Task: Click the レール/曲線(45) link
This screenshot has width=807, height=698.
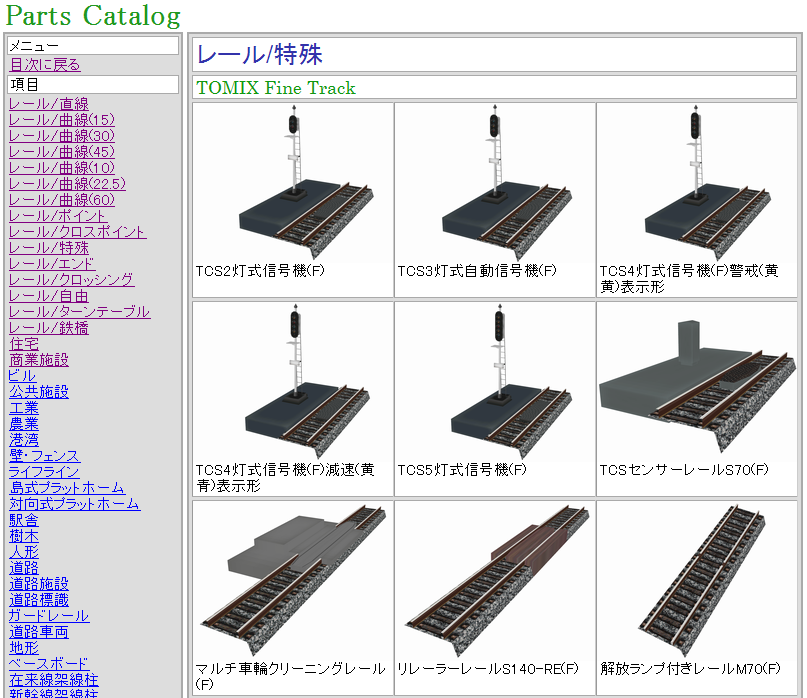Action: [x=62, y=152]
